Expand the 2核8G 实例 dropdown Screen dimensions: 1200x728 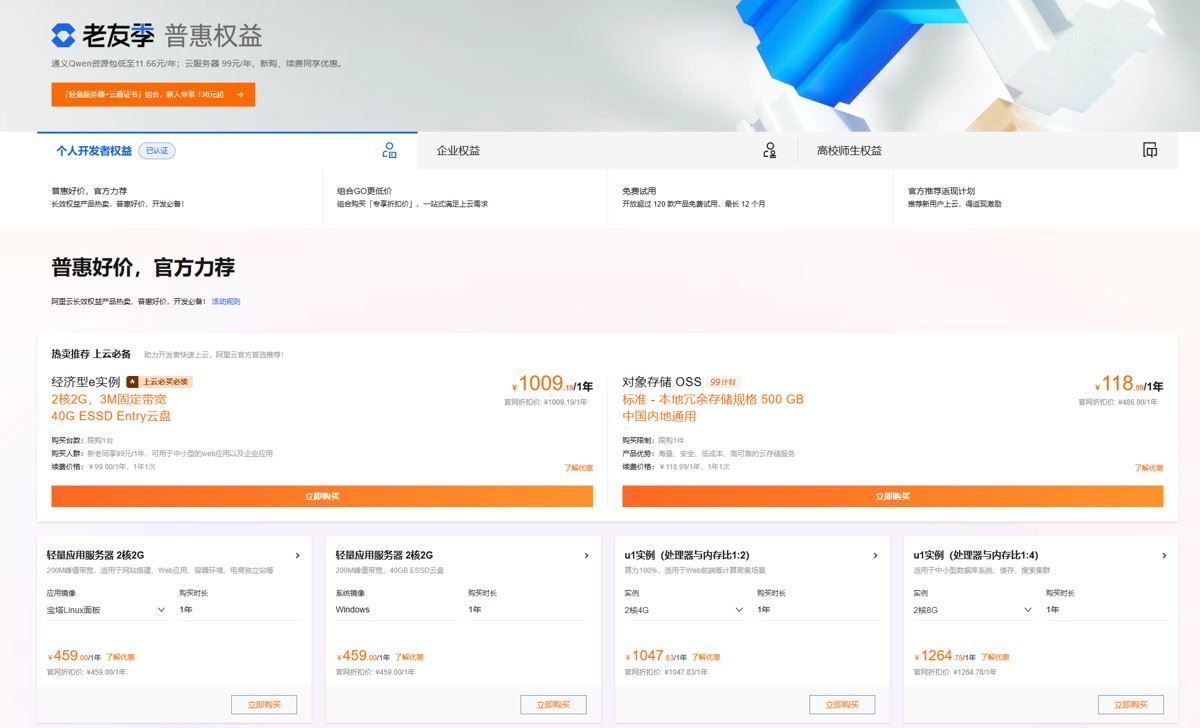[x=974, y=610]
